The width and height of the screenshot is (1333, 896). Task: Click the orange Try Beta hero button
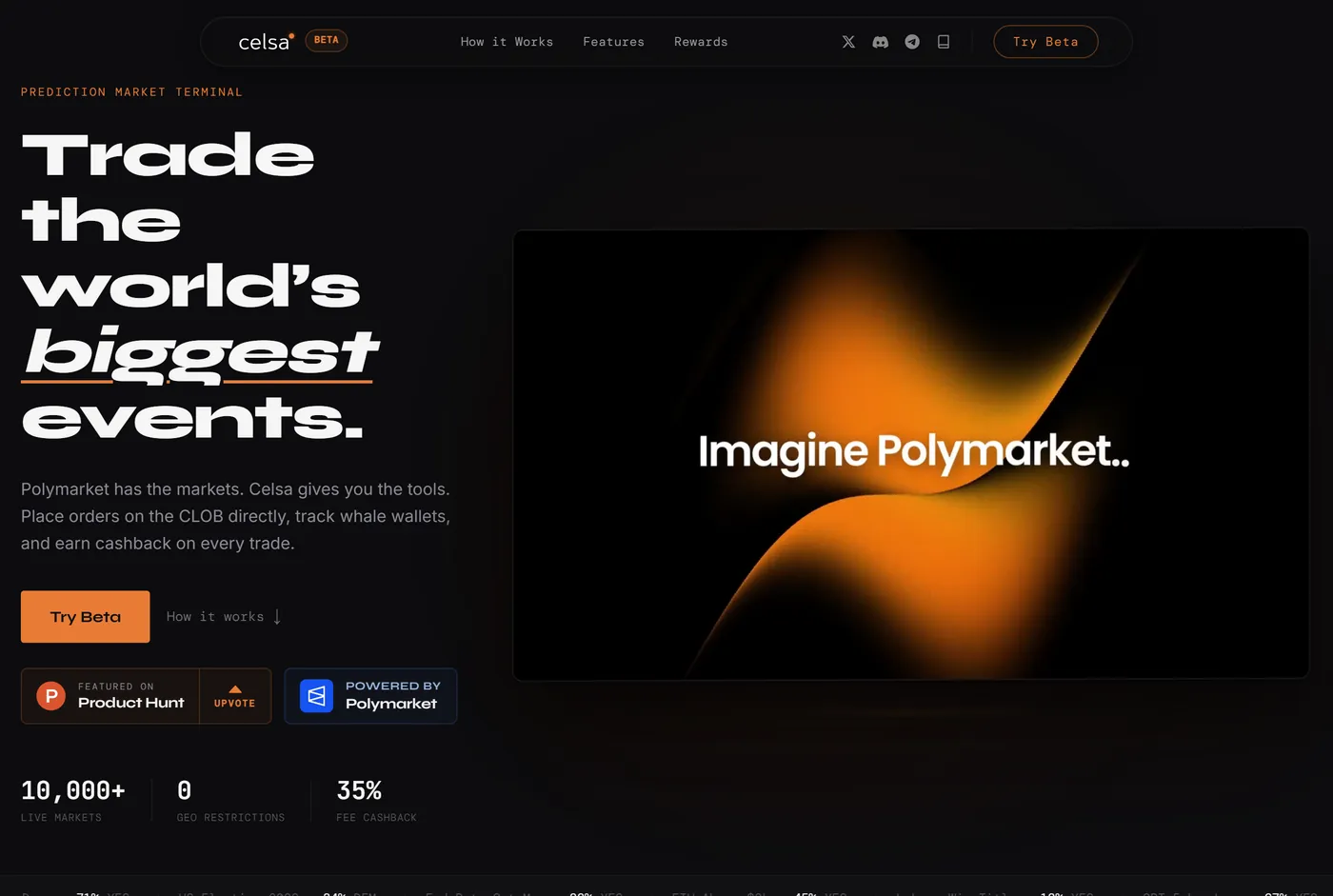pyautogui.click(x=86, y=617)
